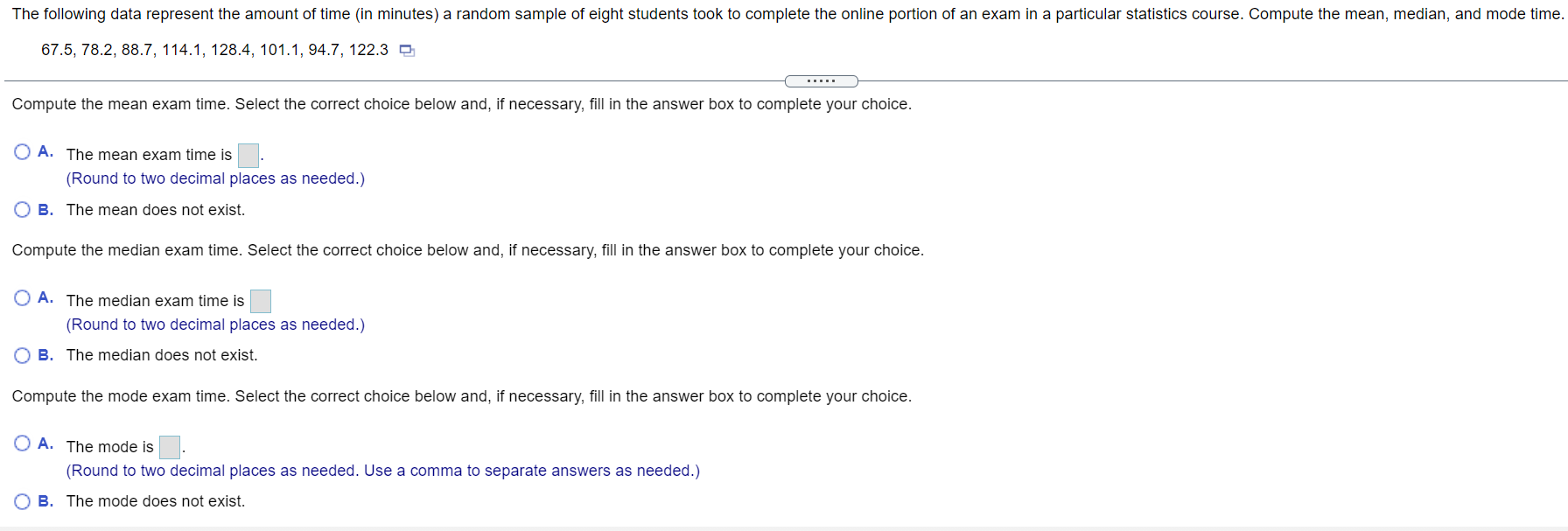The width and height of the screenshot is (1568, 531).
Task: Click 'The median exam time is' label
Action: click(x=155, y=301)
